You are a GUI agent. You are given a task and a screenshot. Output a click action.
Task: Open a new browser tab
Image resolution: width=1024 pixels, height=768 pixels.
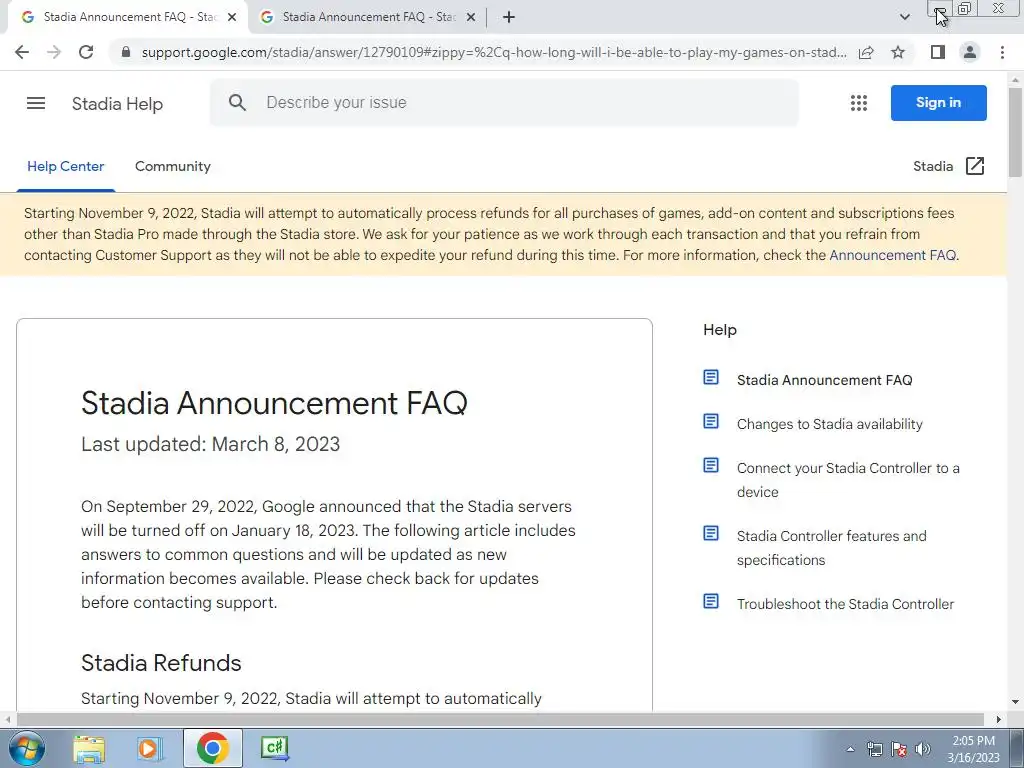[x=509, y=17]
